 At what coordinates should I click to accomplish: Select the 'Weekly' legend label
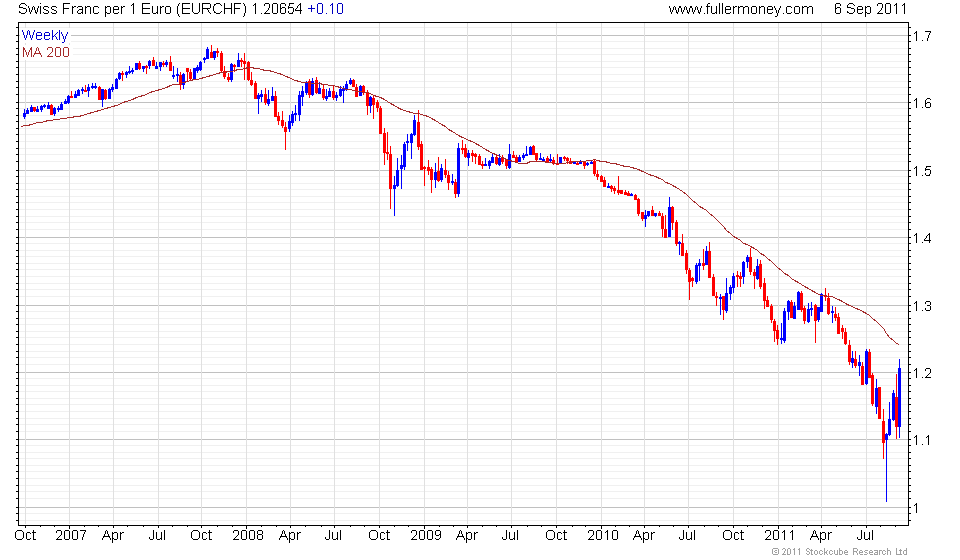pos(45,35)
